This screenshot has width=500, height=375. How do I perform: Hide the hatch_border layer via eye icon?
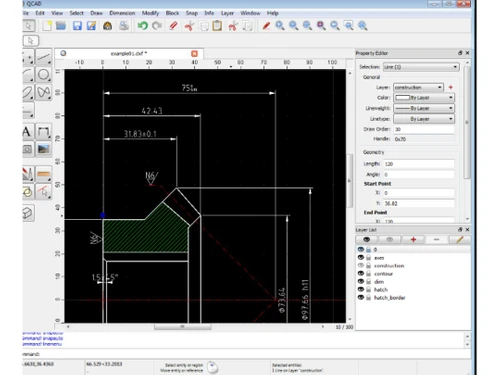coord(361,298)
